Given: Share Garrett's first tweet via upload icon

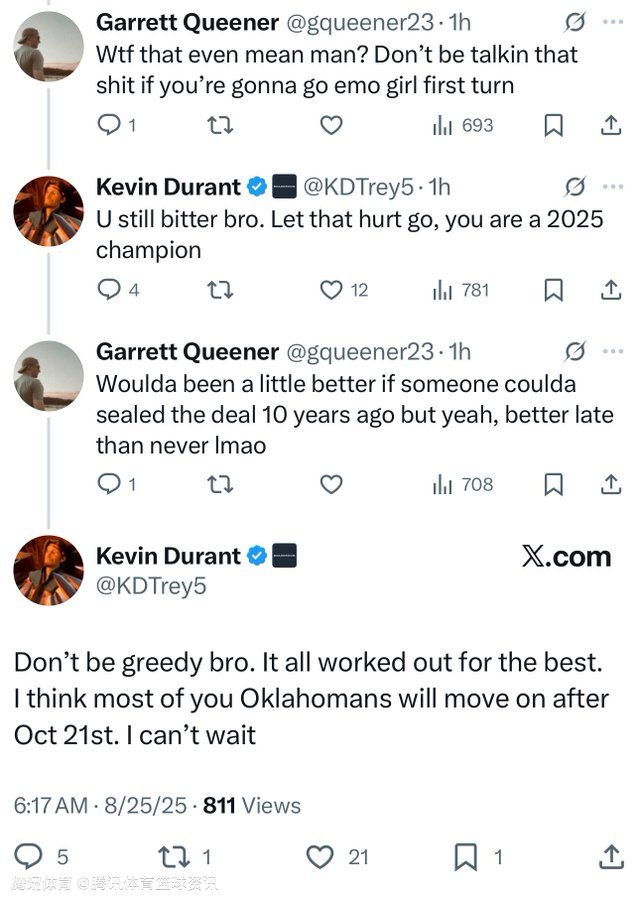Looking at the screenshot, I should point(611,125).
